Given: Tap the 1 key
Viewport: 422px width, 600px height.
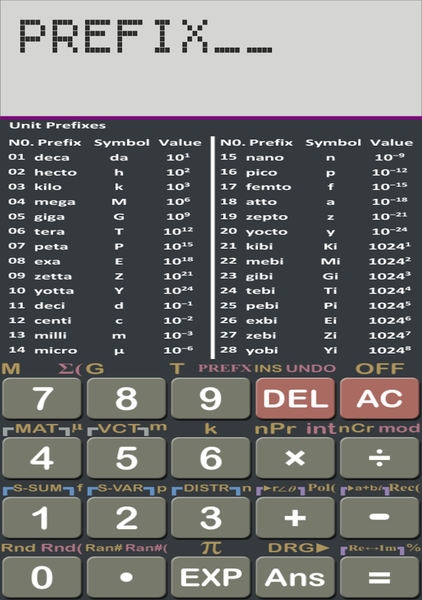Looking at the screenshot, I should click(x=42, y=518).
